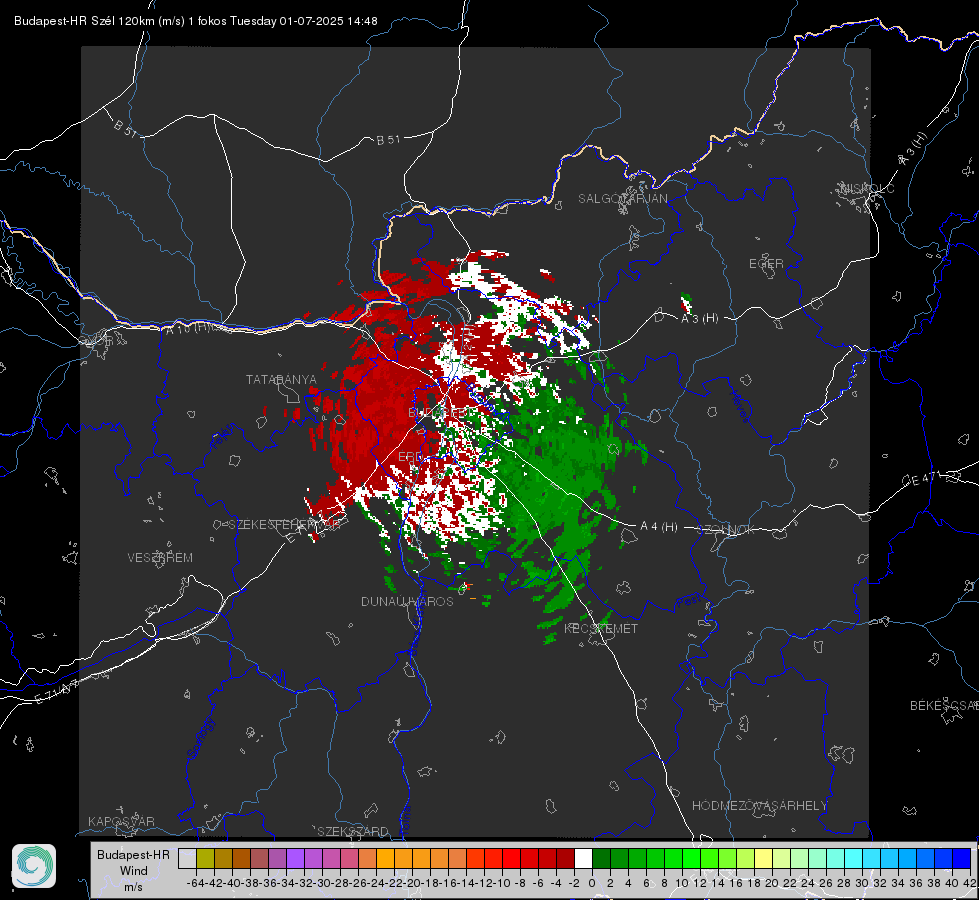This screenshot has width=979, height=900.
Task: Pick the orange swatch between -24 and -22
Action: point(385,859)
